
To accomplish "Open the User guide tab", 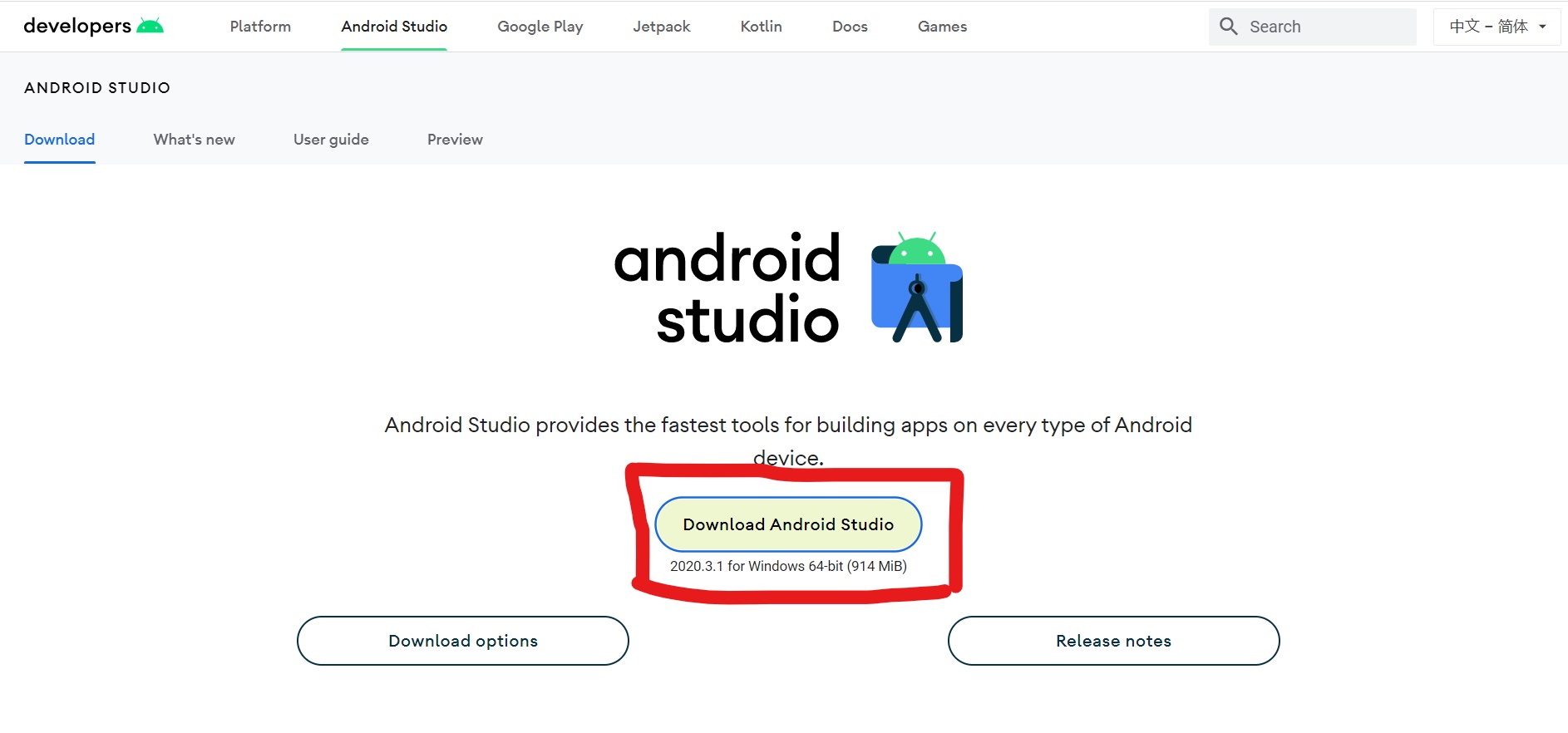I will pyautogui.click(x=331, y=140).
